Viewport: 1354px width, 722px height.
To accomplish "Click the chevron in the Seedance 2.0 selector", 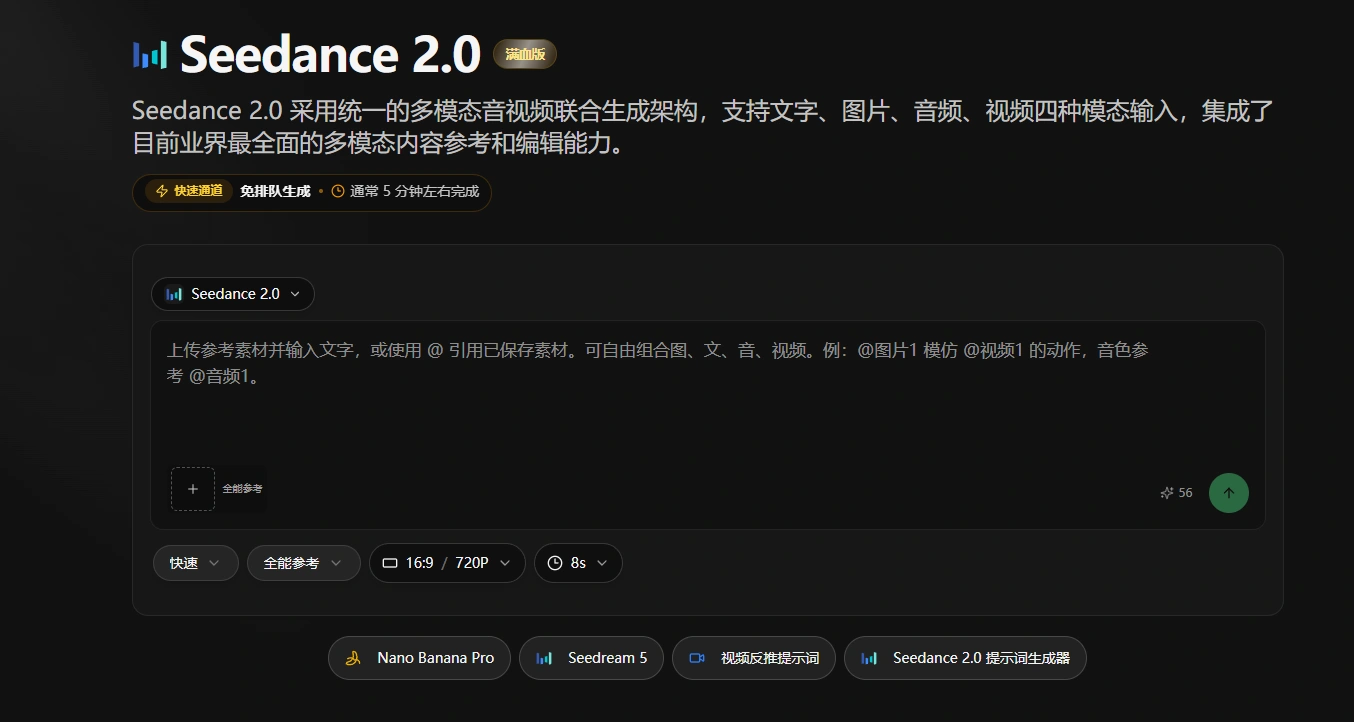I will (295, 294).
